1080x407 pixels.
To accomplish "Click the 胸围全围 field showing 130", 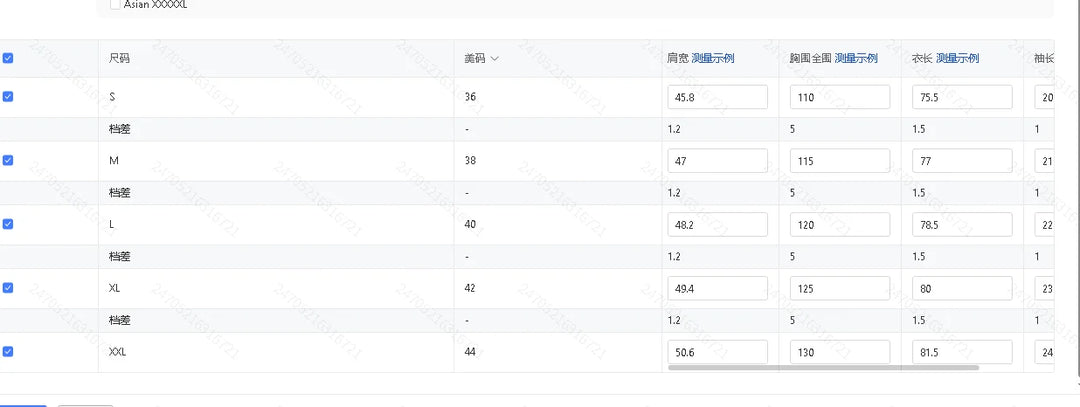I will click(x=840, y=352).
